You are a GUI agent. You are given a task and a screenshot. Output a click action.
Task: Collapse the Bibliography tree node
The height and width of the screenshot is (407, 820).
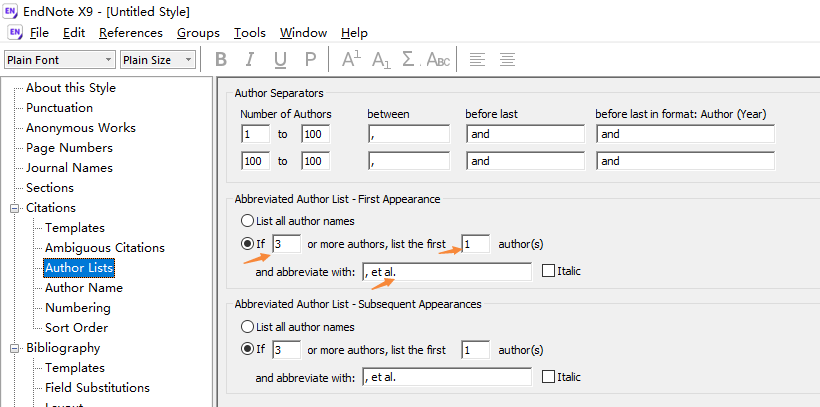[x=15, y=348]
